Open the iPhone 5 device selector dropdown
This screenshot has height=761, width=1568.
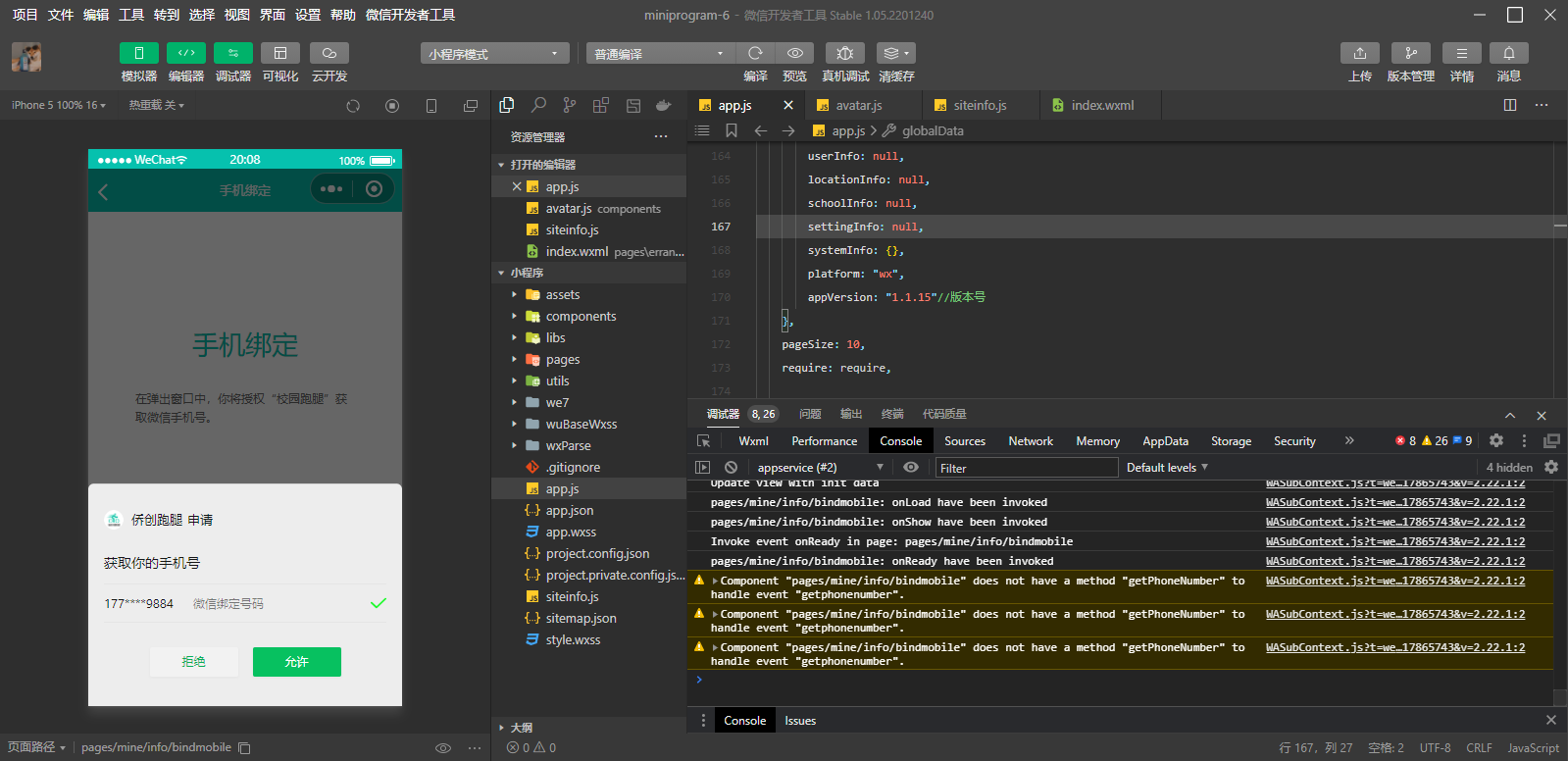point(59,105)
